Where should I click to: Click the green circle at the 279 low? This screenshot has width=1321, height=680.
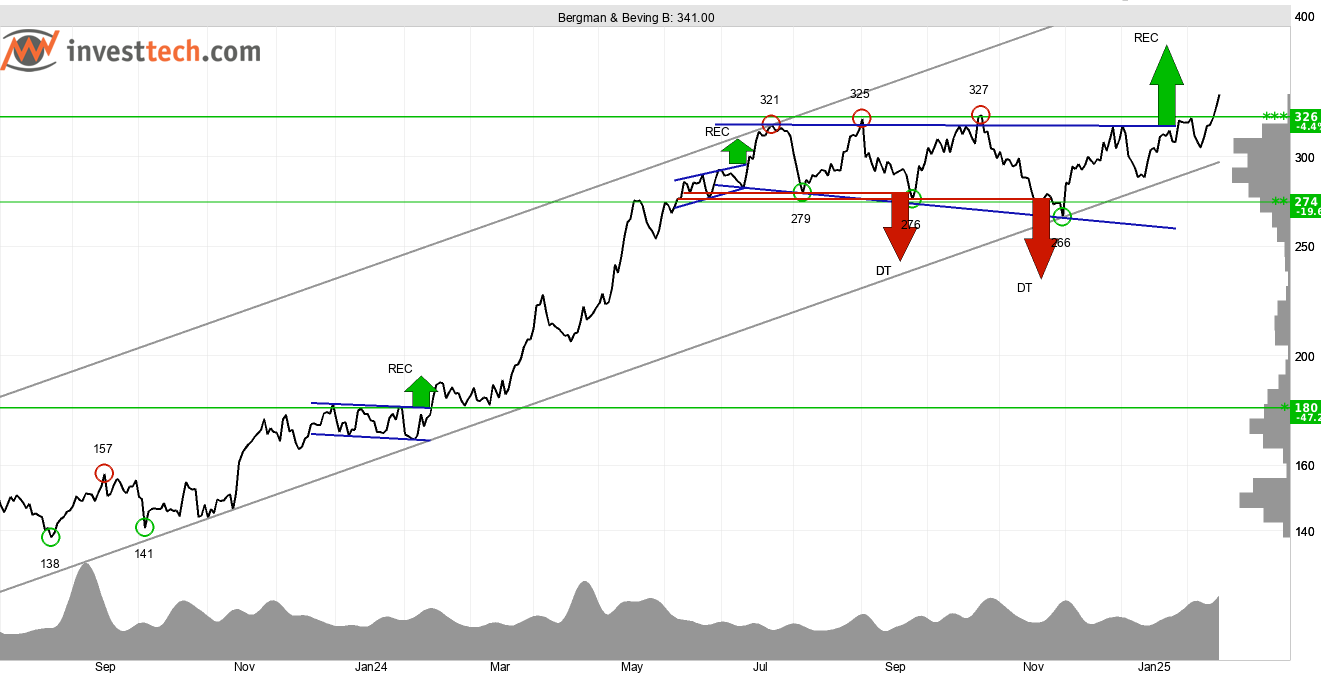coord(802,193)
